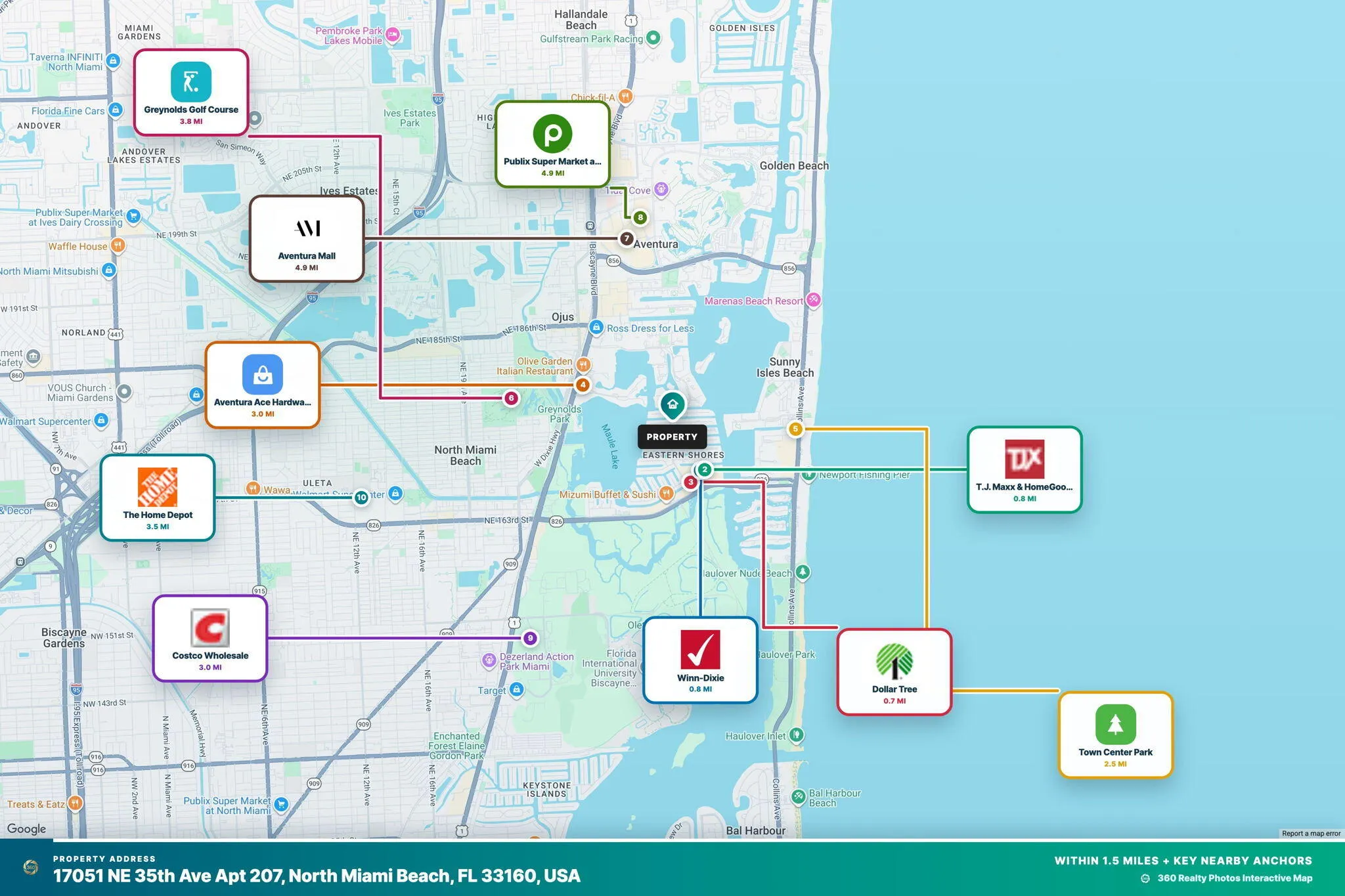Image resolution: width=1345 pixels, height=896 pixels.
Task: Click the 360 logo beside Property Address
Action: click(x=30, y=867)
